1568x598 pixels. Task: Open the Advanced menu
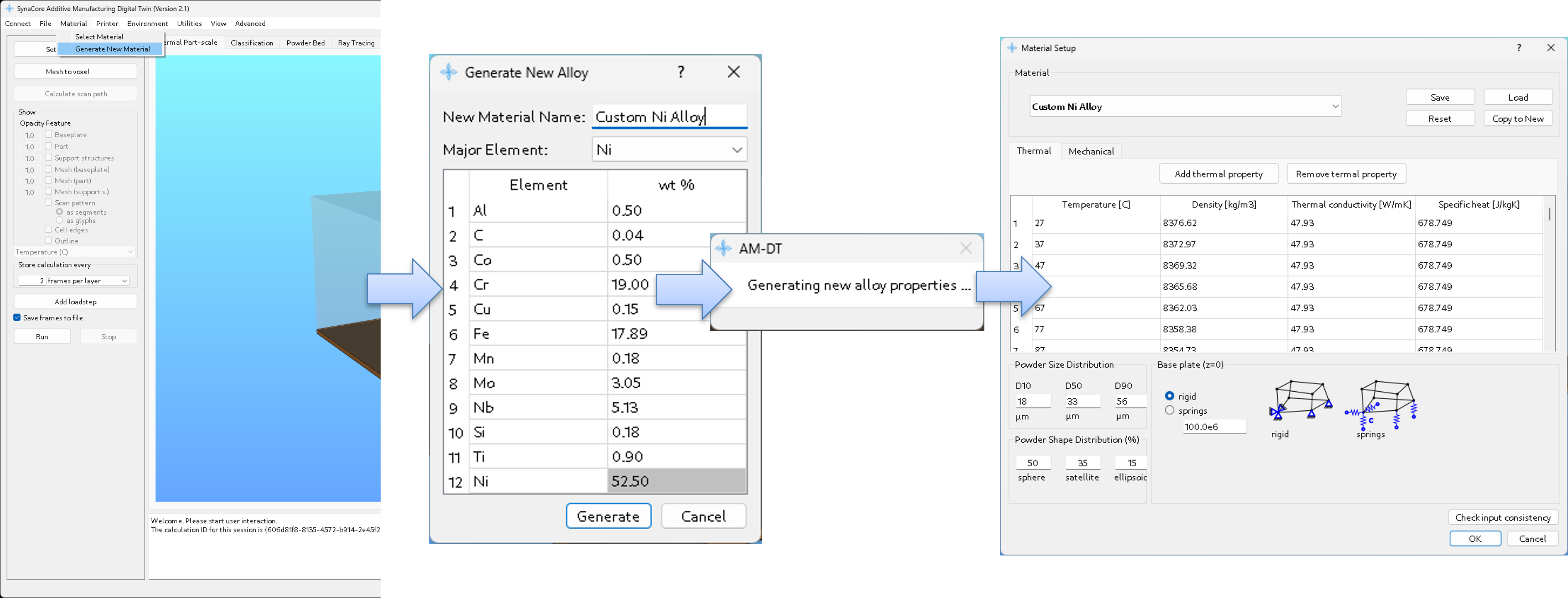click(x=250, y=24)
